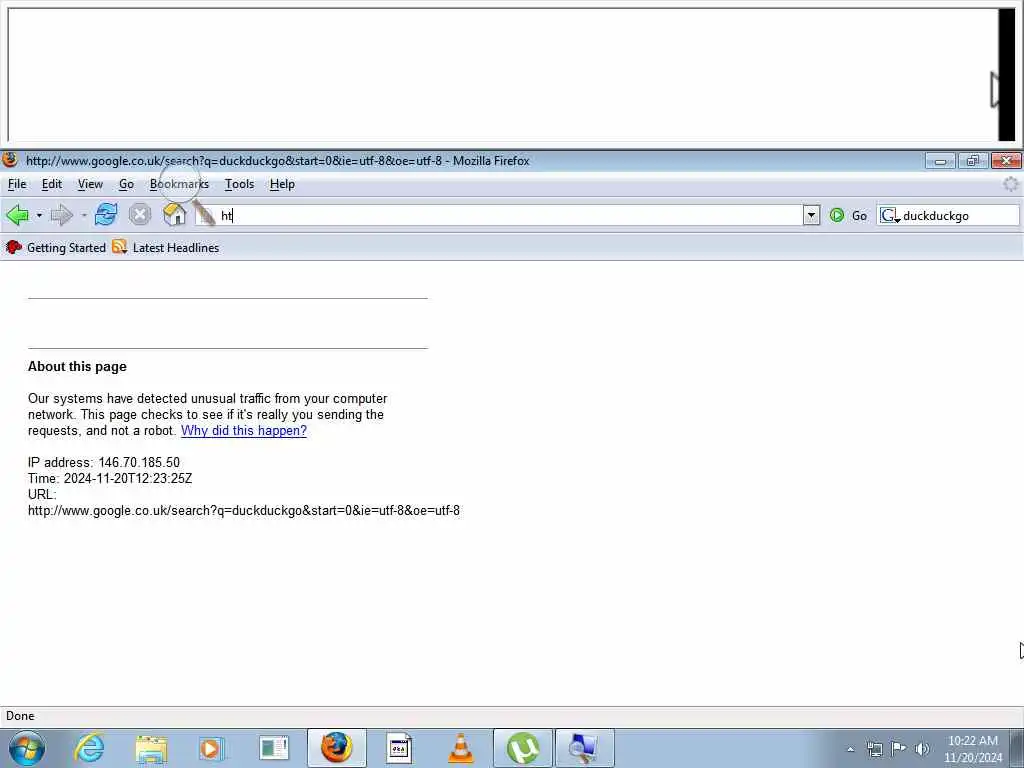This screenshot has height=768, width=1024.
Task: Minimize the Firefox window
Action: pos(940,161)
